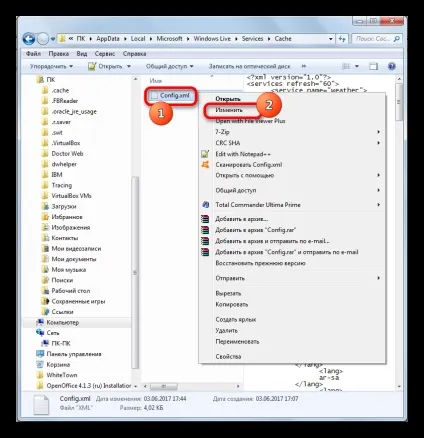Choose Удалить in context menu
424x438 pixels.
point(227,330)
